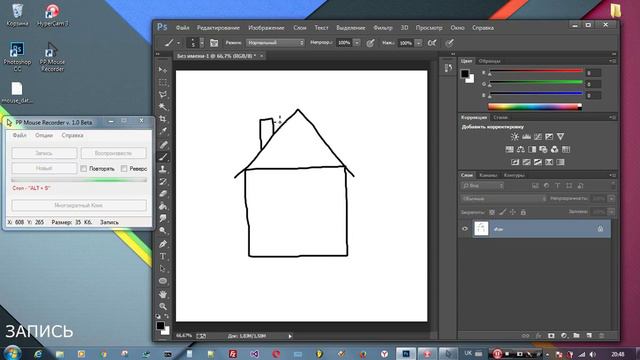Select the Dodge tool
This screenshot has height=360, width=640.
[163, 231]
